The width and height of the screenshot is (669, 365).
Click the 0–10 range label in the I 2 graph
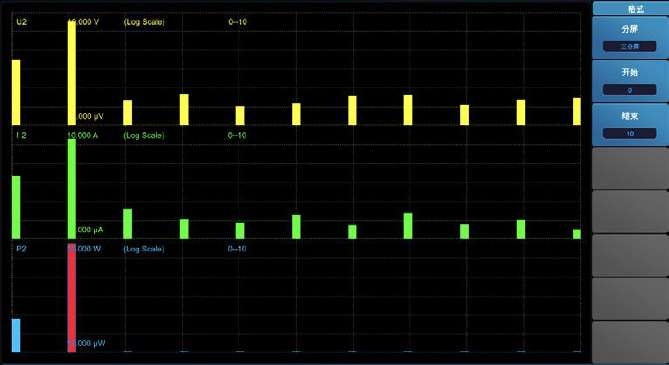(x=237, y=135)
